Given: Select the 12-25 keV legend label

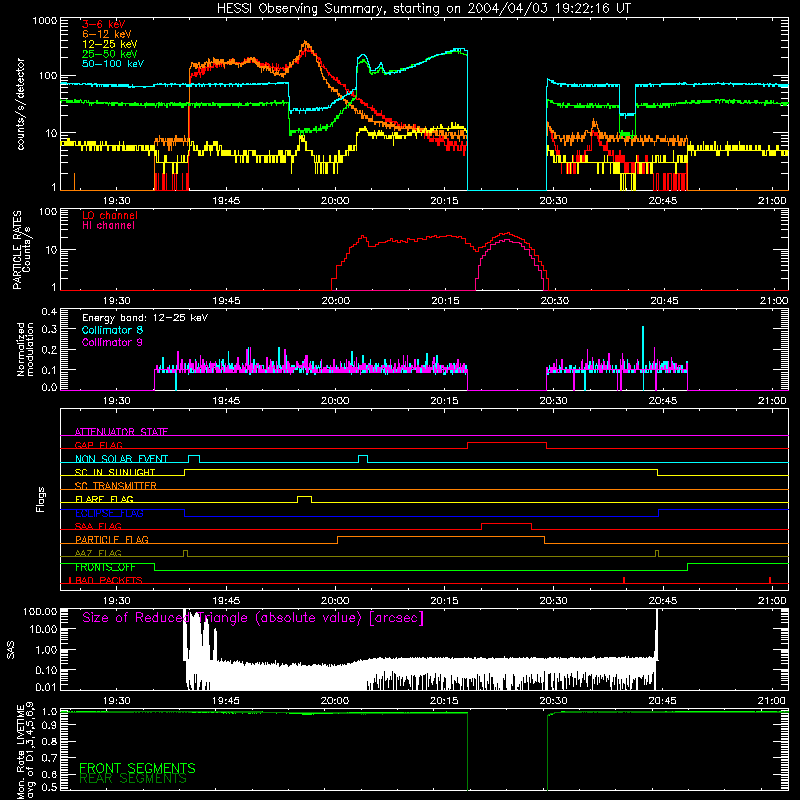Looking at the screenshot, I should click(x=110, y=44).
